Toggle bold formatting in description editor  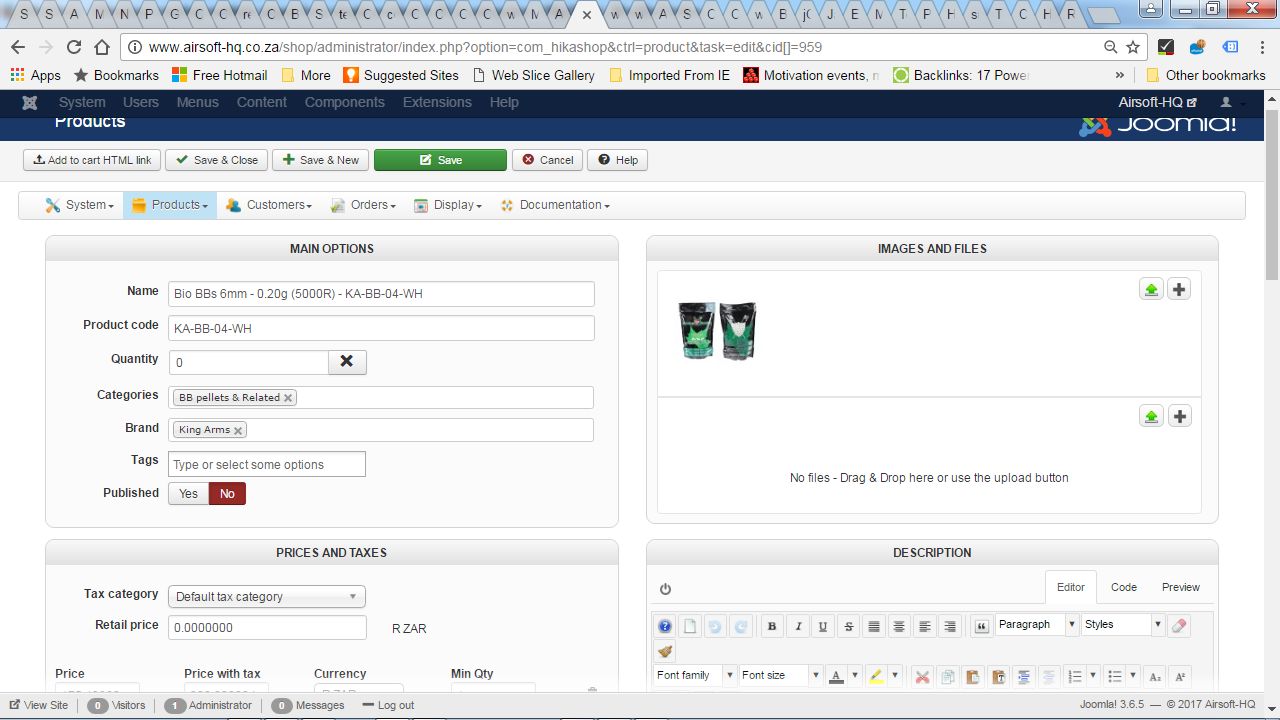pos(772,626)
